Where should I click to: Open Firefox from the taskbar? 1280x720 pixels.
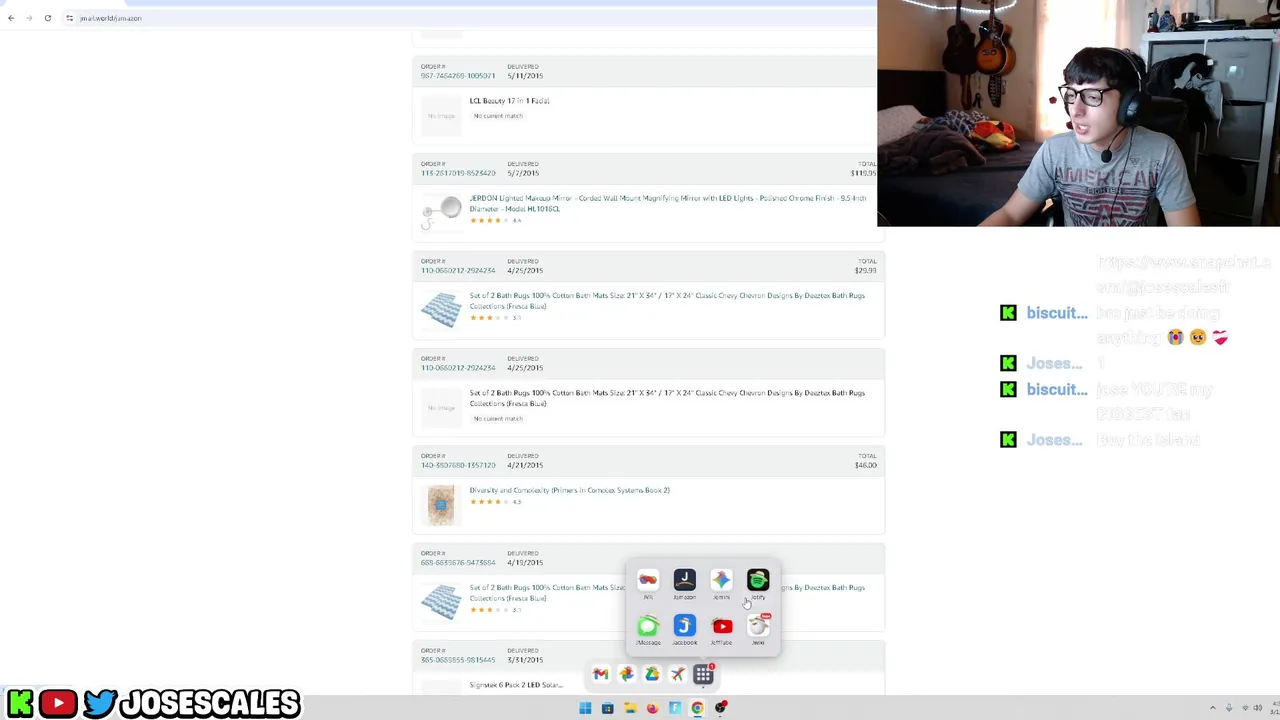[x=652, y=708]
